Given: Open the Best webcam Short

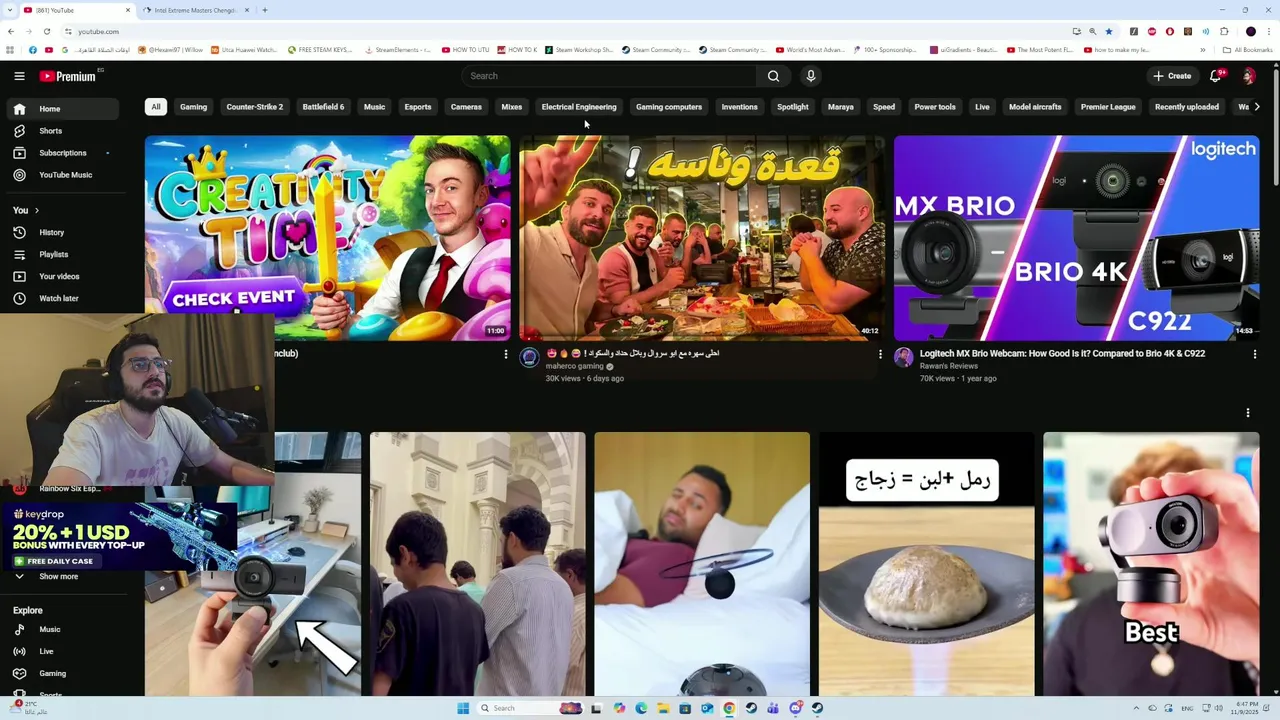Looking at the screenshot, I should (x=1151, y=564).
